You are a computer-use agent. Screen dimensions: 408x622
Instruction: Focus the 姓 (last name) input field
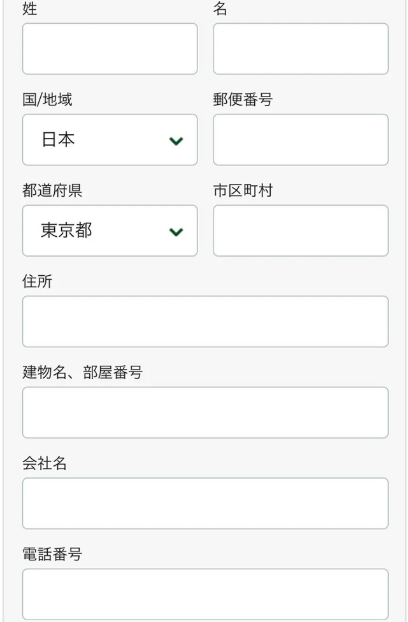(110, 49)
